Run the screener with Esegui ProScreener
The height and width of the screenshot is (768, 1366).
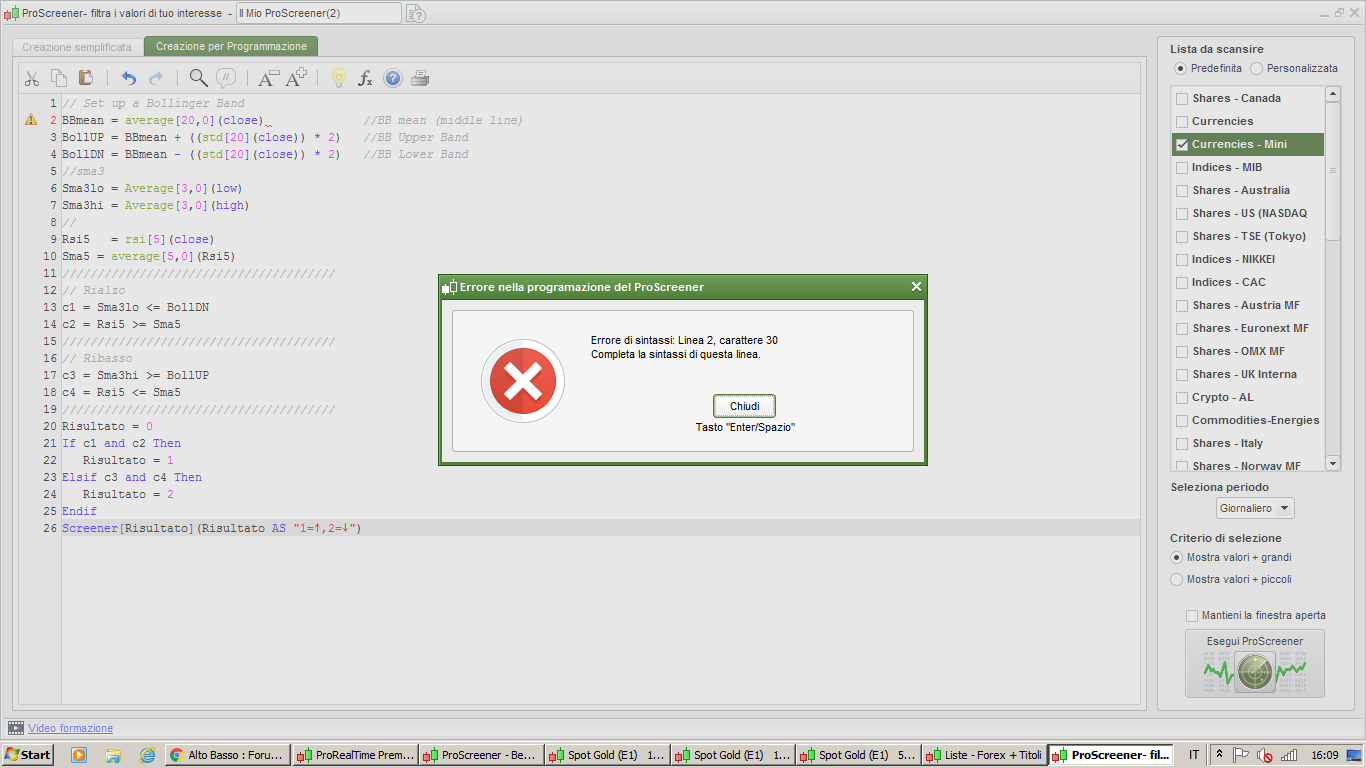pos(1255,663)
